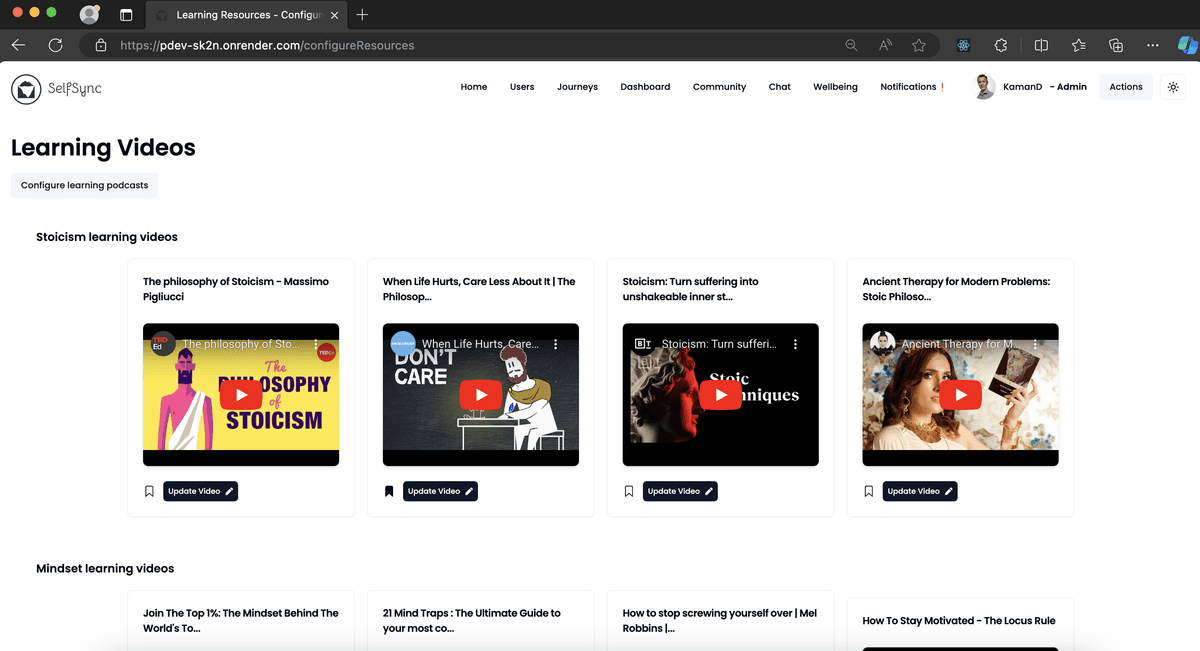Open the Actions dropdown menu

pos(1125,87)
